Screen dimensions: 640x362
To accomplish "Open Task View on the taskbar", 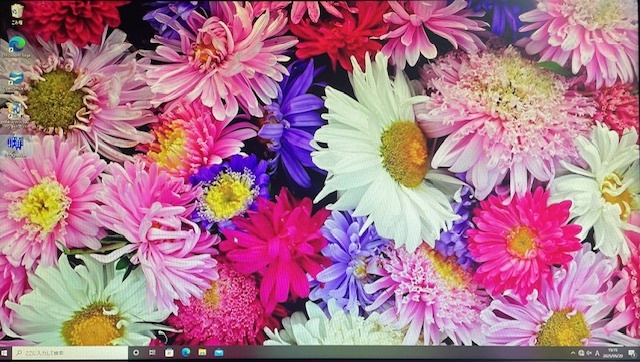I will pyautogui.click(x=152, y=353).
